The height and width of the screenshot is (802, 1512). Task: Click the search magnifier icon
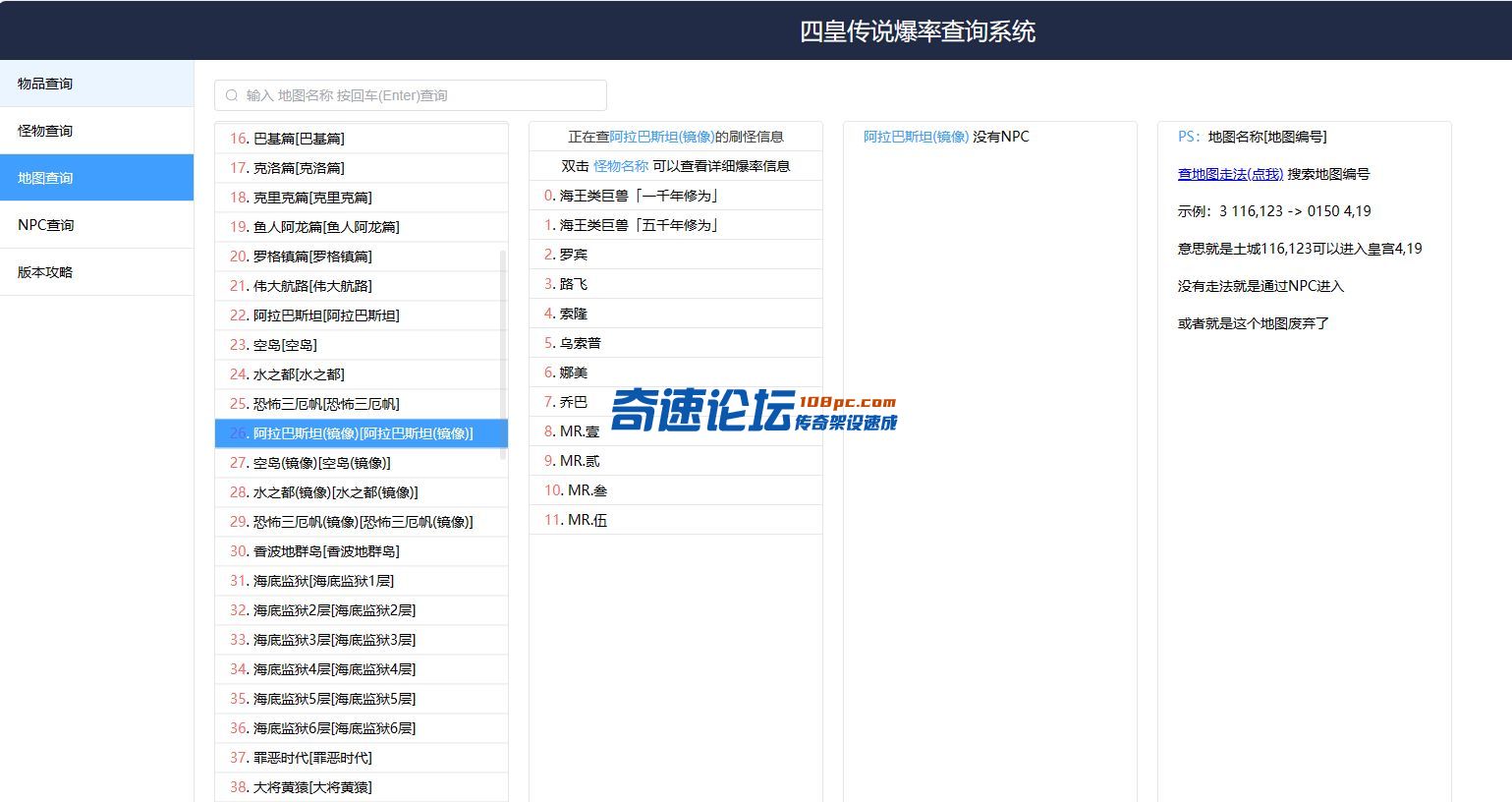tap(232, 95)
